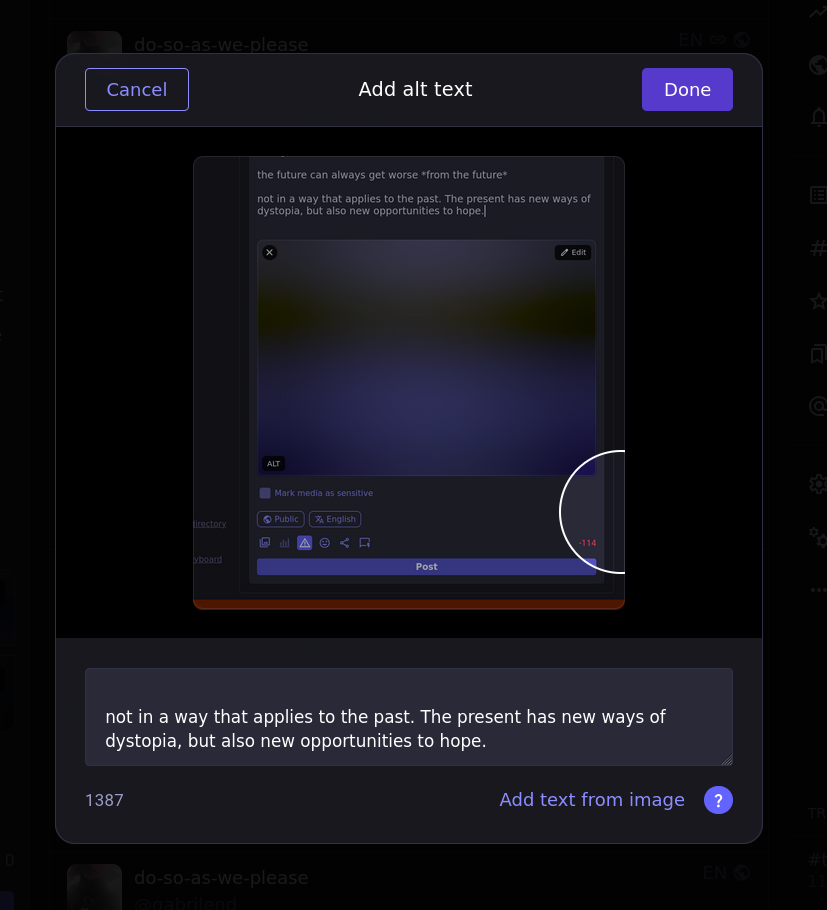This screenshot has height=910, width=827.
Task: Click the Post button in preview image
Action: (426, 567)
